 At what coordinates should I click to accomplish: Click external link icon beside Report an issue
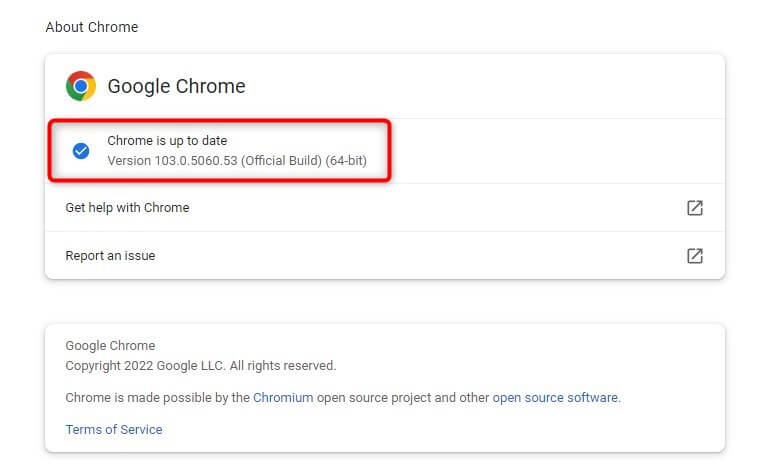point(694,255)
